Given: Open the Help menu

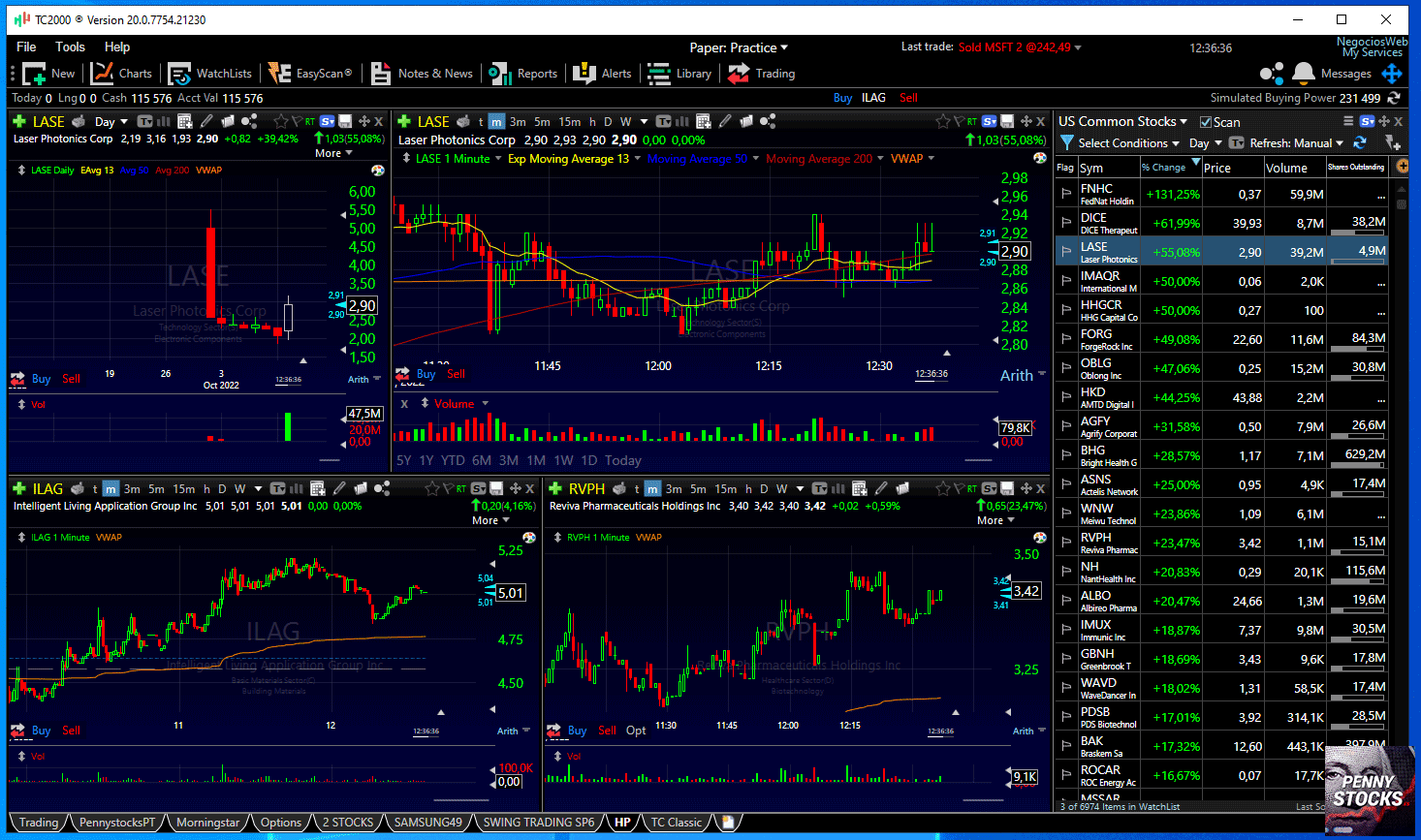Looking at the screenshot, I should [x=117, y=47].
